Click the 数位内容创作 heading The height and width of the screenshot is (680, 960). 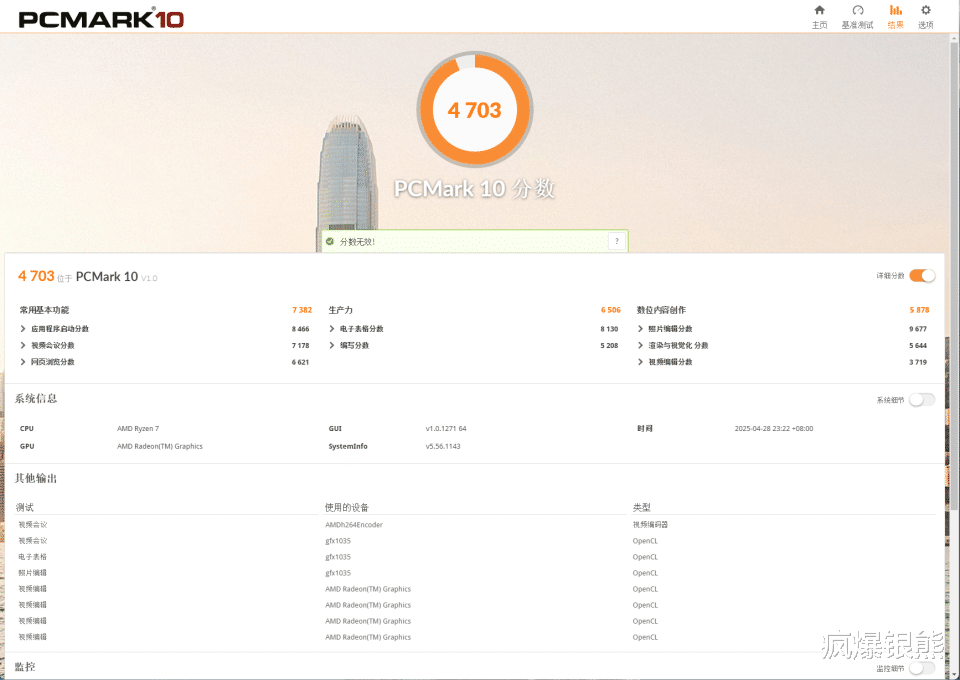661,310
